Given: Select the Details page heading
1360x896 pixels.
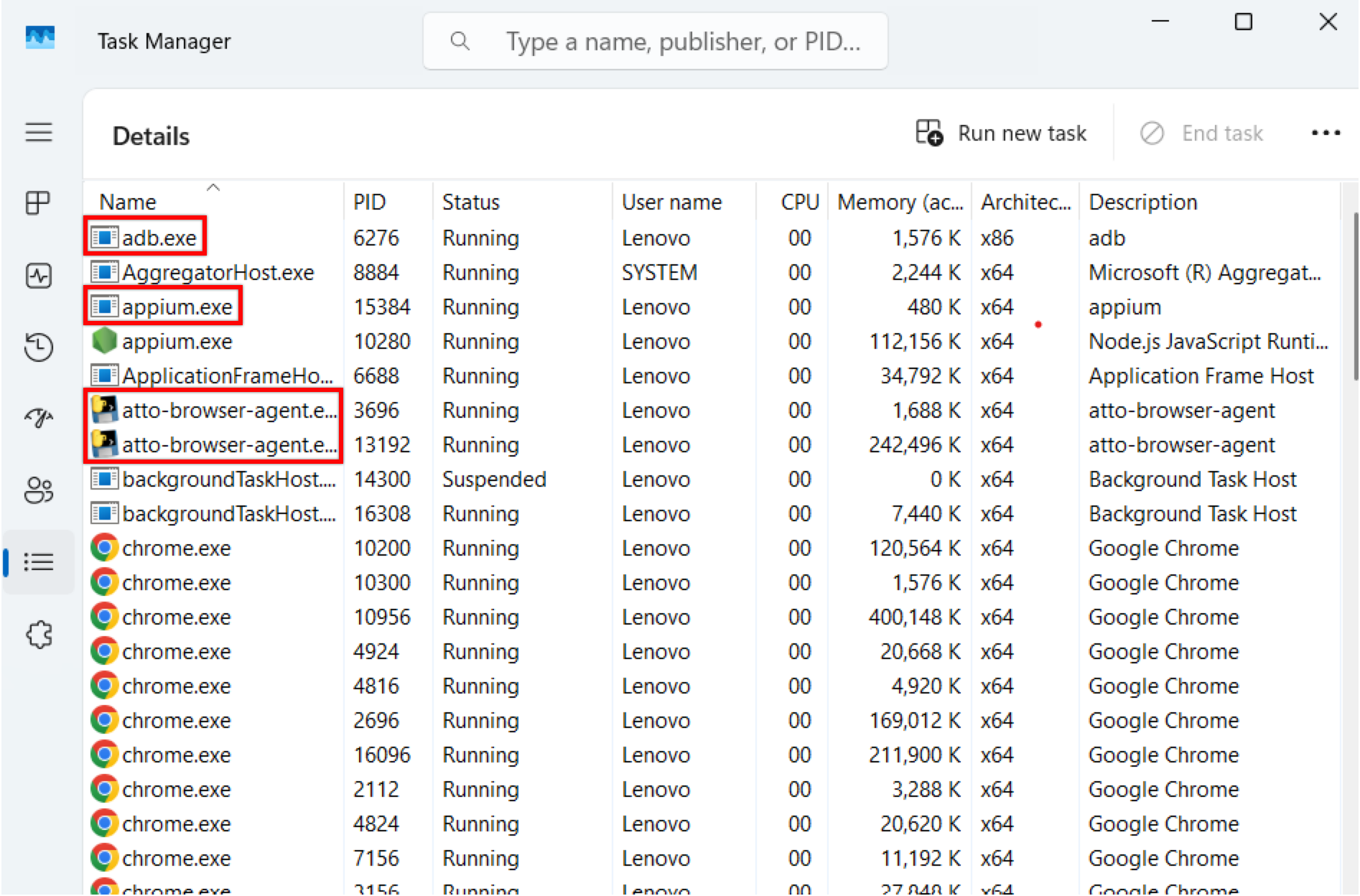Looking at the screenshot, I should click(x=151, y=135).
